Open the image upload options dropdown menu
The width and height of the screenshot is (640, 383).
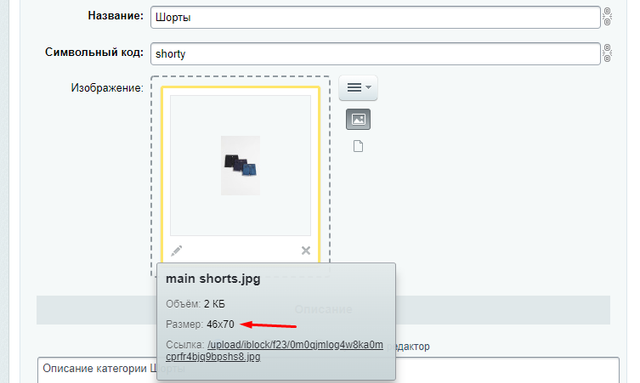tap(358, 87)
